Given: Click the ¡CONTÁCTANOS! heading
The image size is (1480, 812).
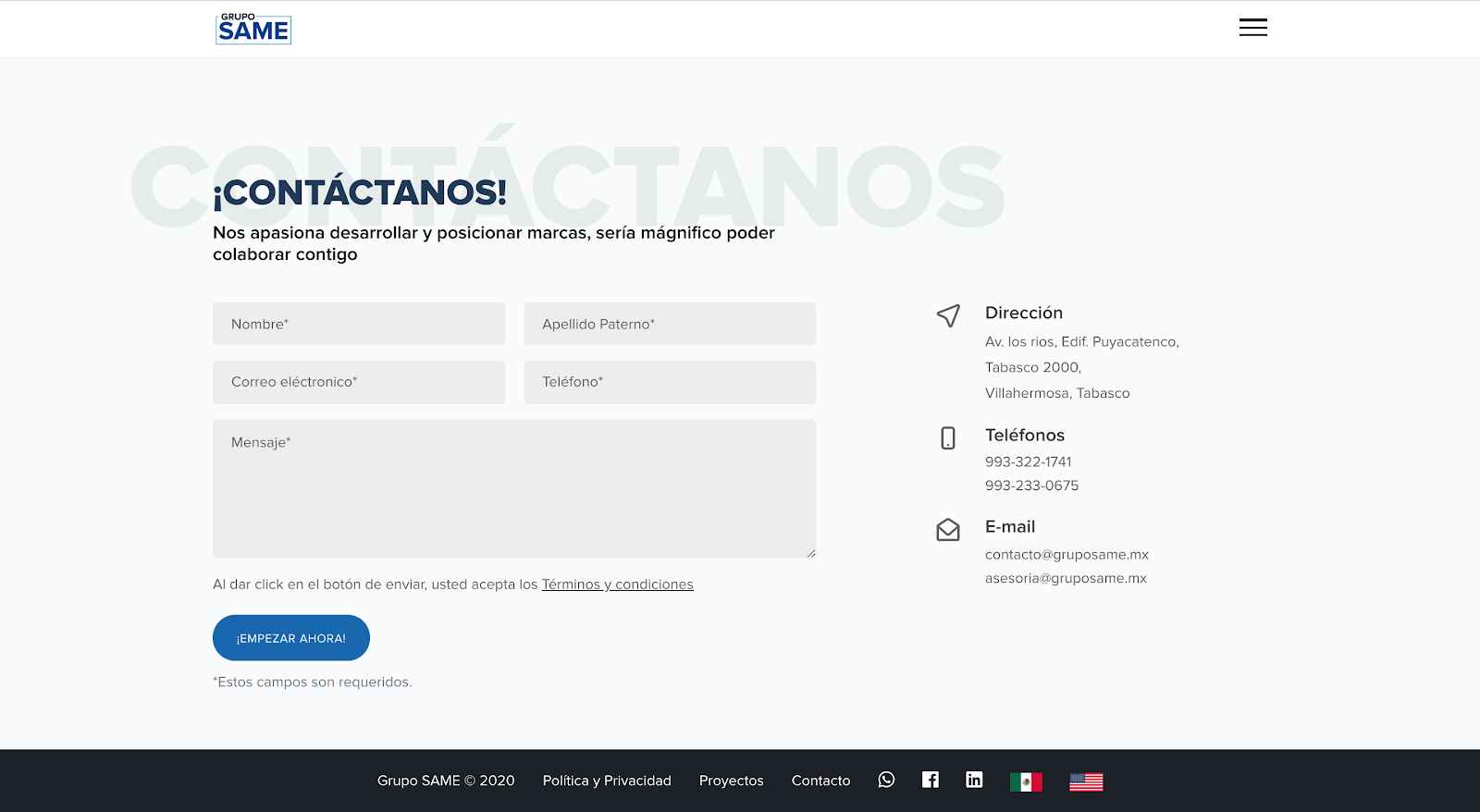Looking at the screenshot, I should (360, 191).
